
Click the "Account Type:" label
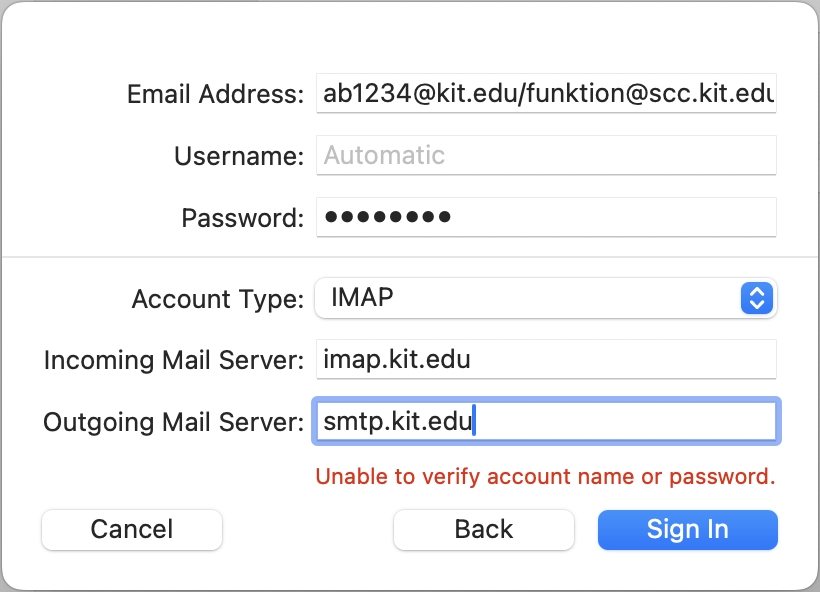(218, 299)
